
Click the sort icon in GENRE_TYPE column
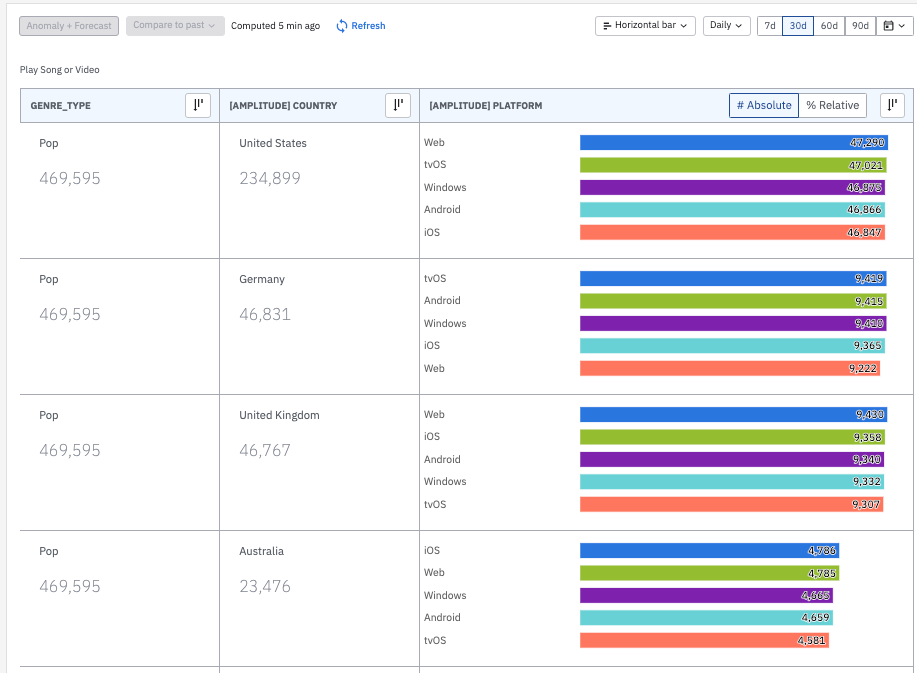click(x=197, y=105)
